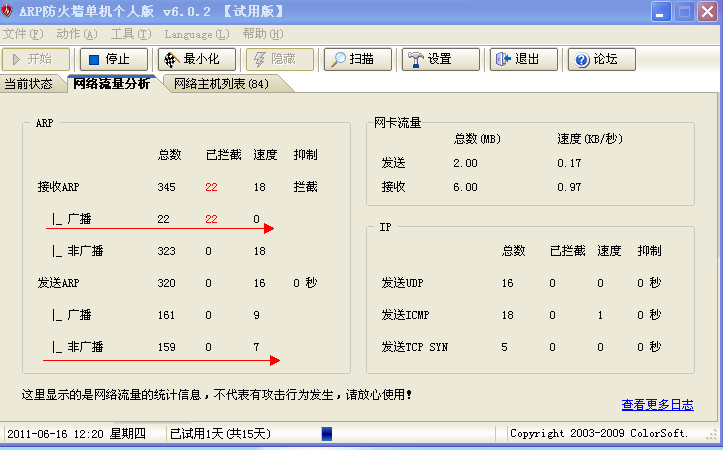
Task: Click the blue stop square icon
Action: (x=94, y=60)
